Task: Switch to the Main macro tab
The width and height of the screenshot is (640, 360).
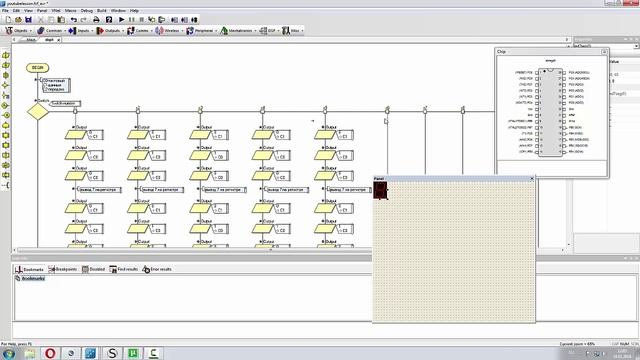Action: pos(31,40)
